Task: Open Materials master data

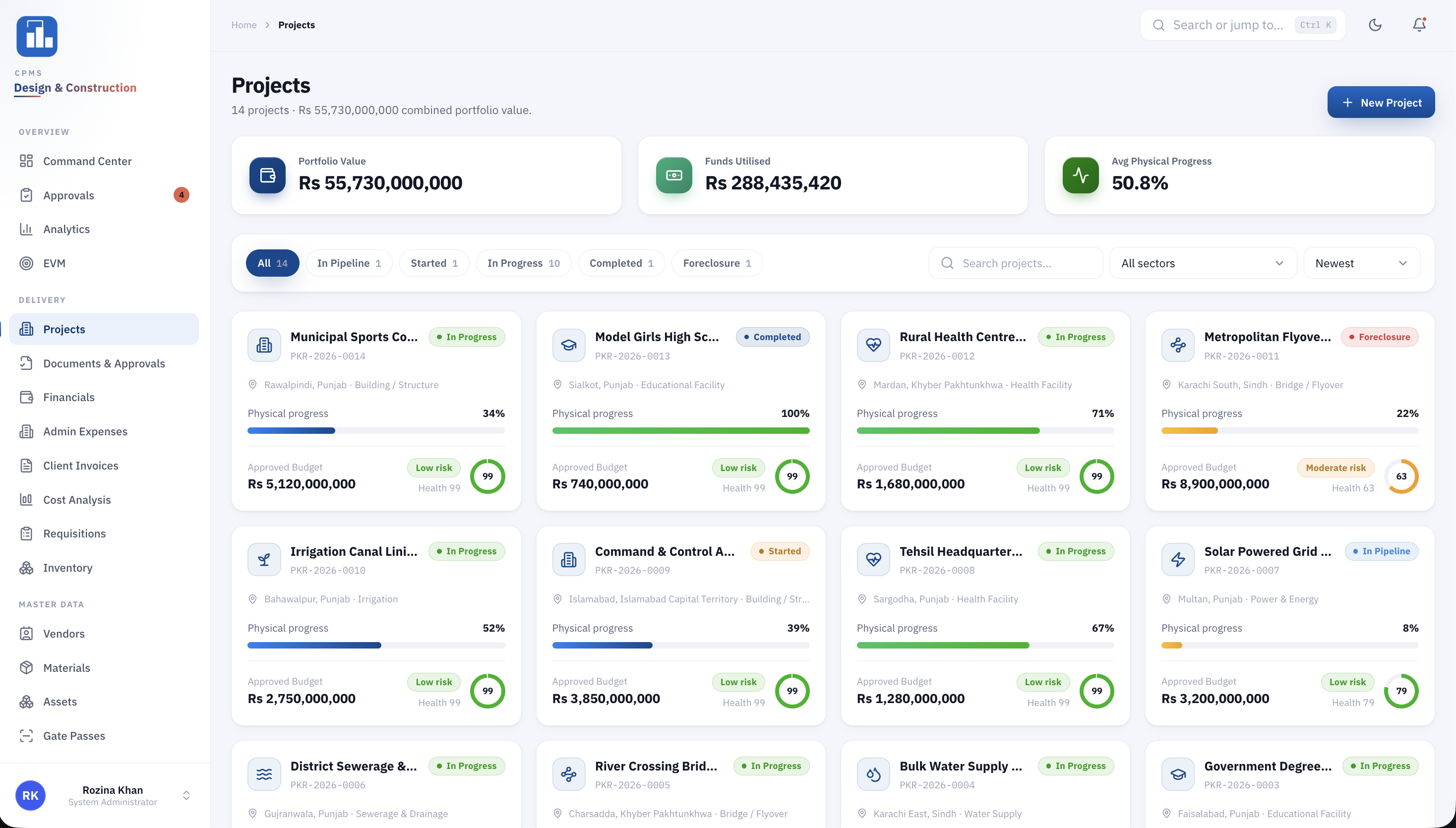Action: click(104, 668)
